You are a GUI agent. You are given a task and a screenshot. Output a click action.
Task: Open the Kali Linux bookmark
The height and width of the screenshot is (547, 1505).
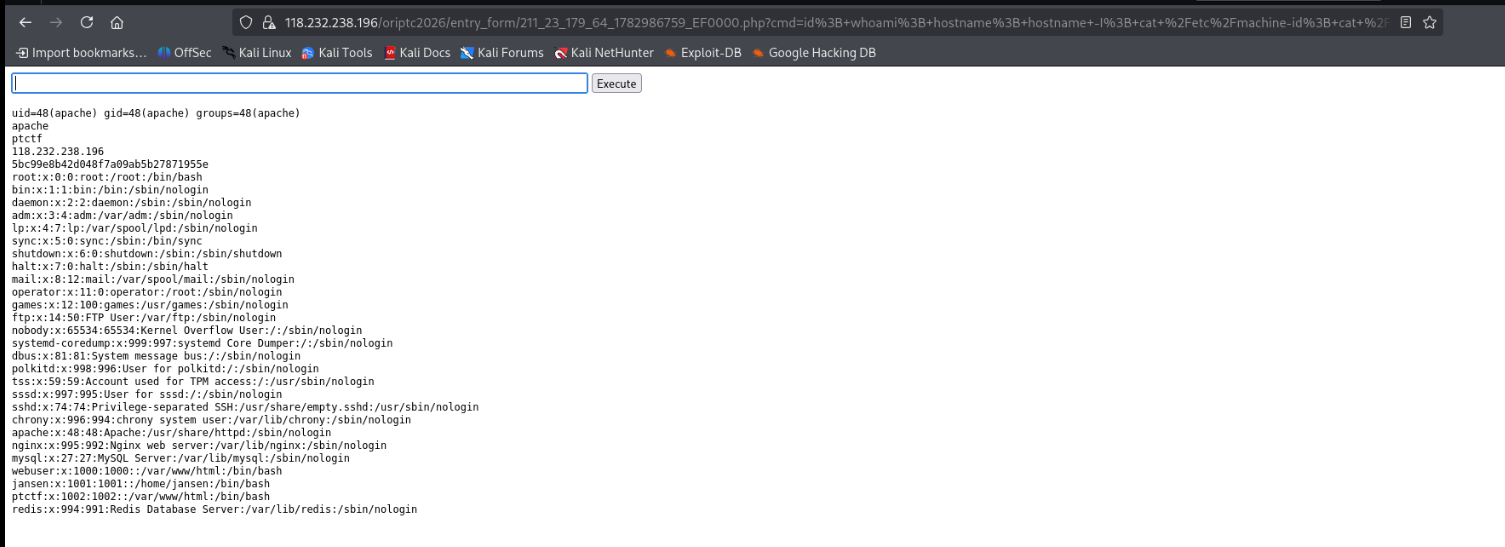pyautogui.click(x=257, y=53)
